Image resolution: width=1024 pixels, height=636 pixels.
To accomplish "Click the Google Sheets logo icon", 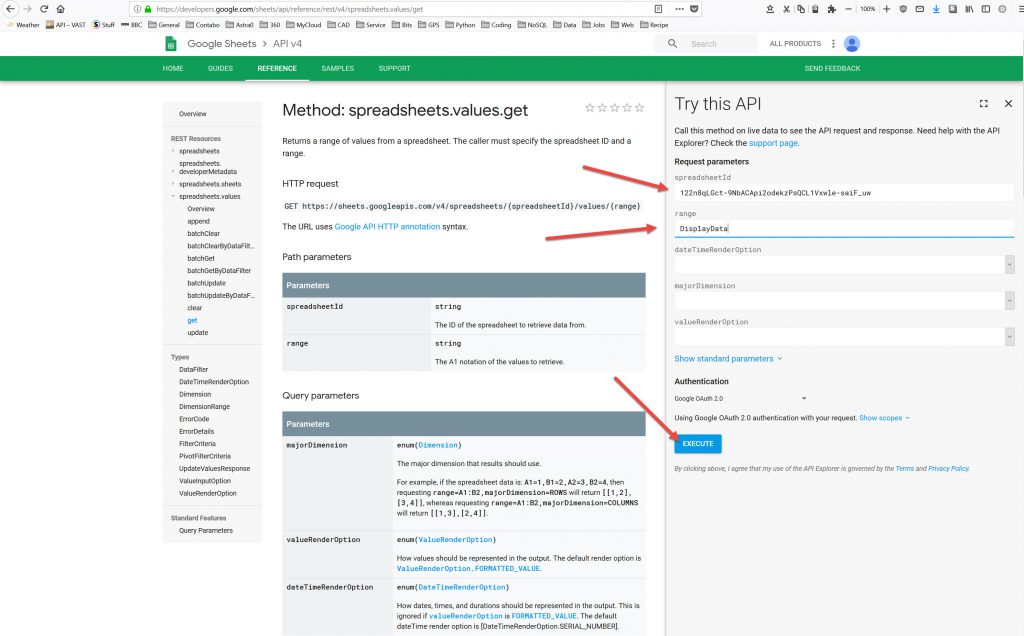I will click(172, 43).
